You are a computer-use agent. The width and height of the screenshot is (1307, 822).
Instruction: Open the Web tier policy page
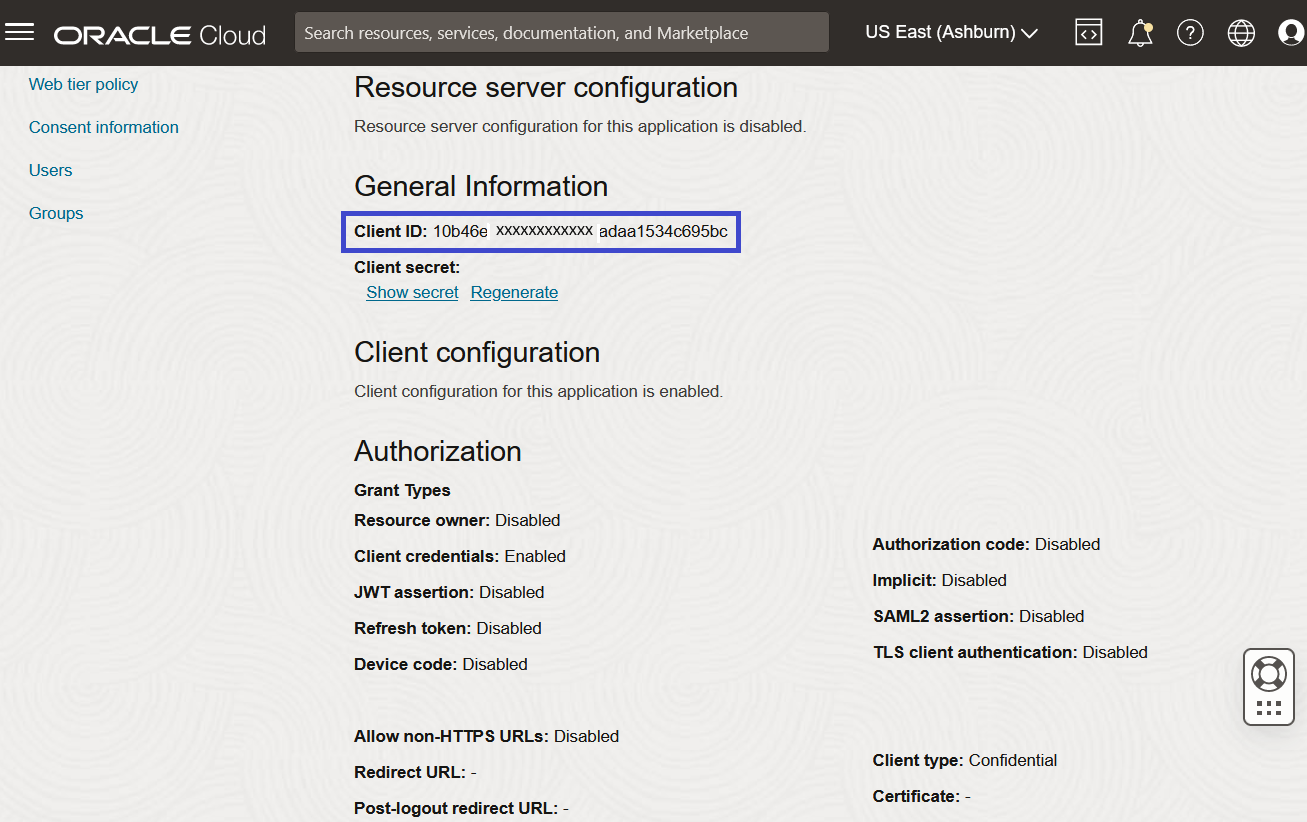click(x=83, y=84)
